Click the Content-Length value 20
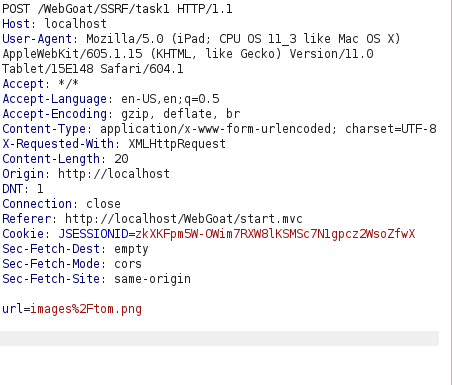The width and height of the screenshot is (452, 385). coord(121,159)
